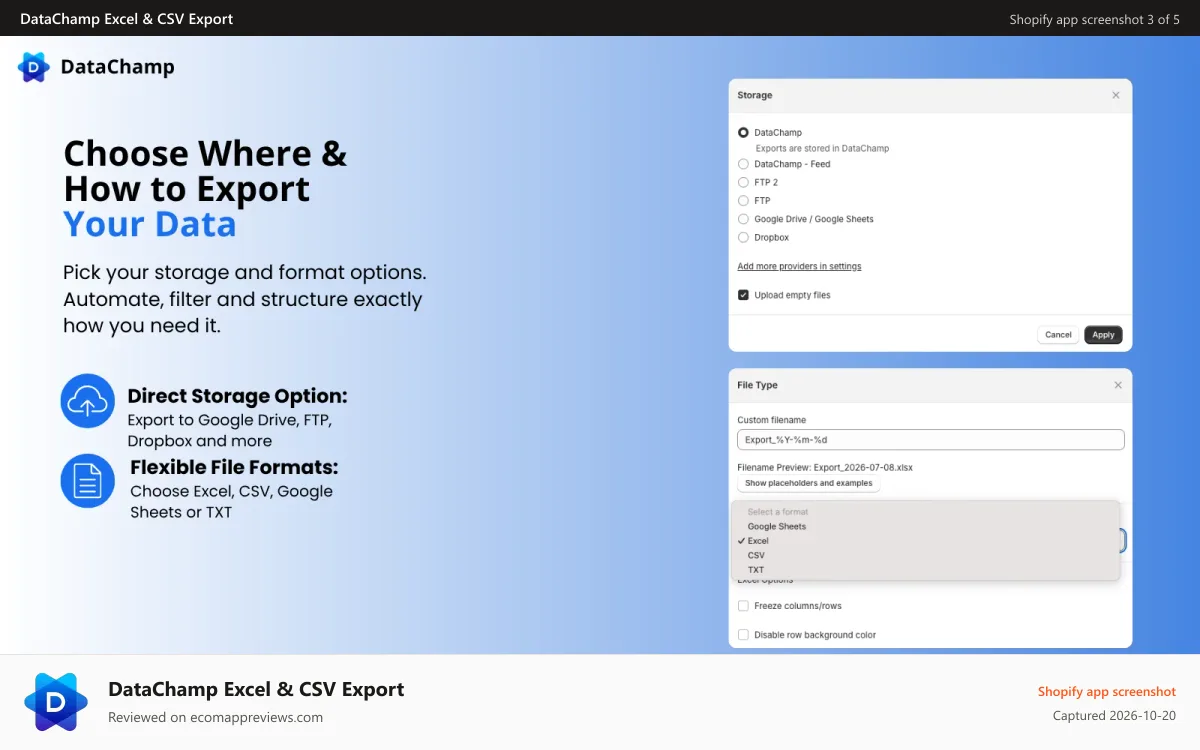Click the Your Data blue heading
The height and width of the screenshot is (750, 1200).
point(150,224)
